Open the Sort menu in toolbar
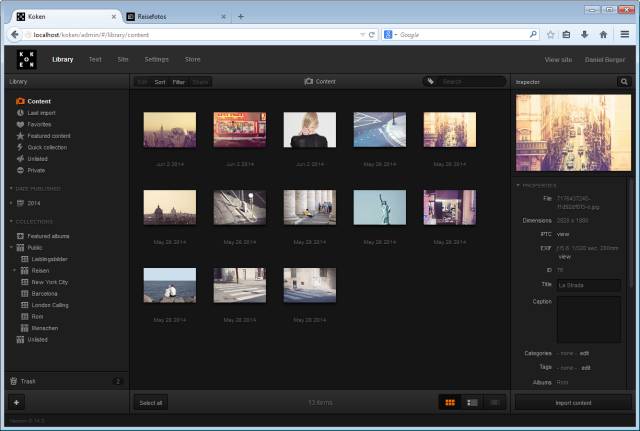The width and height of the screenshot is (640, 431). 160,82
